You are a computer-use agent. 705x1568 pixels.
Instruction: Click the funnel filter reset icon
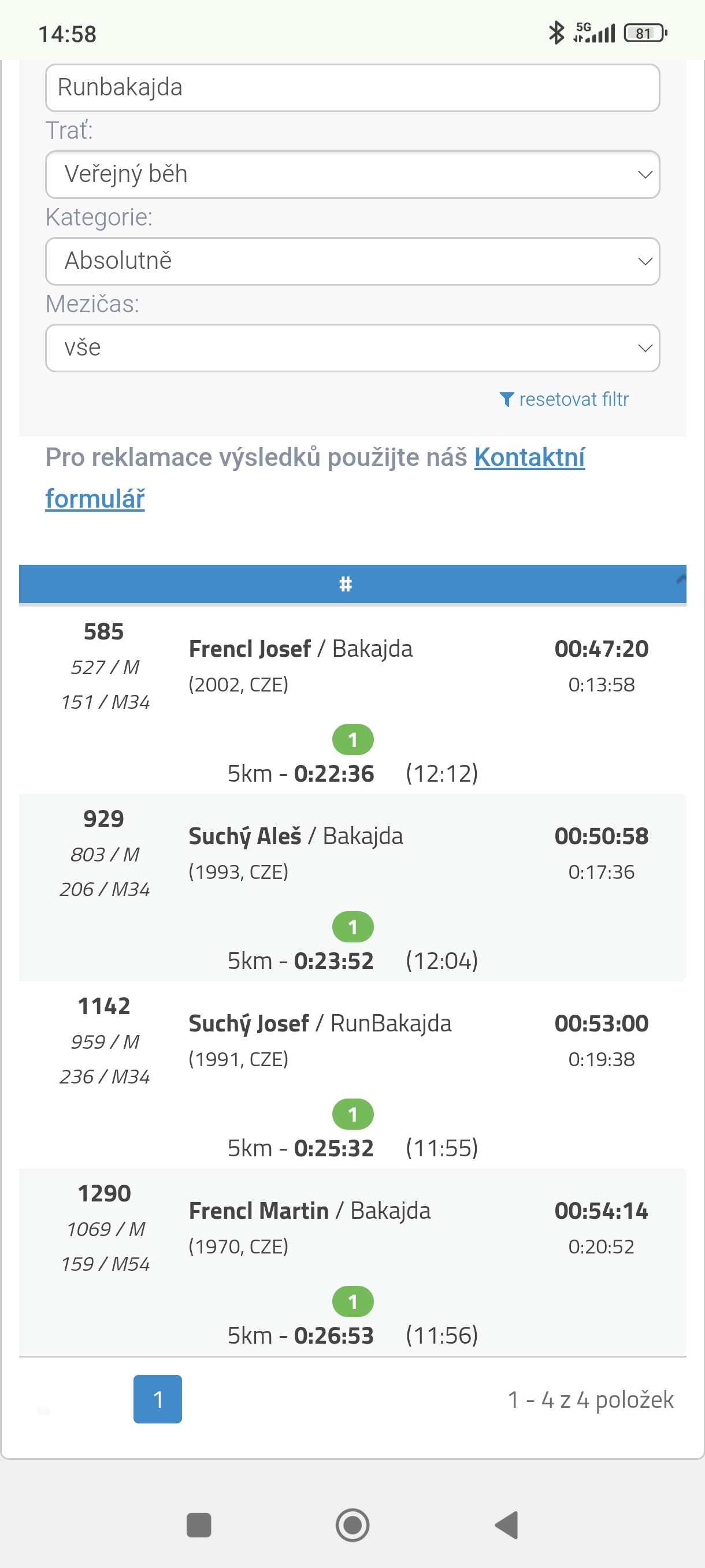[x=506, y=400]
